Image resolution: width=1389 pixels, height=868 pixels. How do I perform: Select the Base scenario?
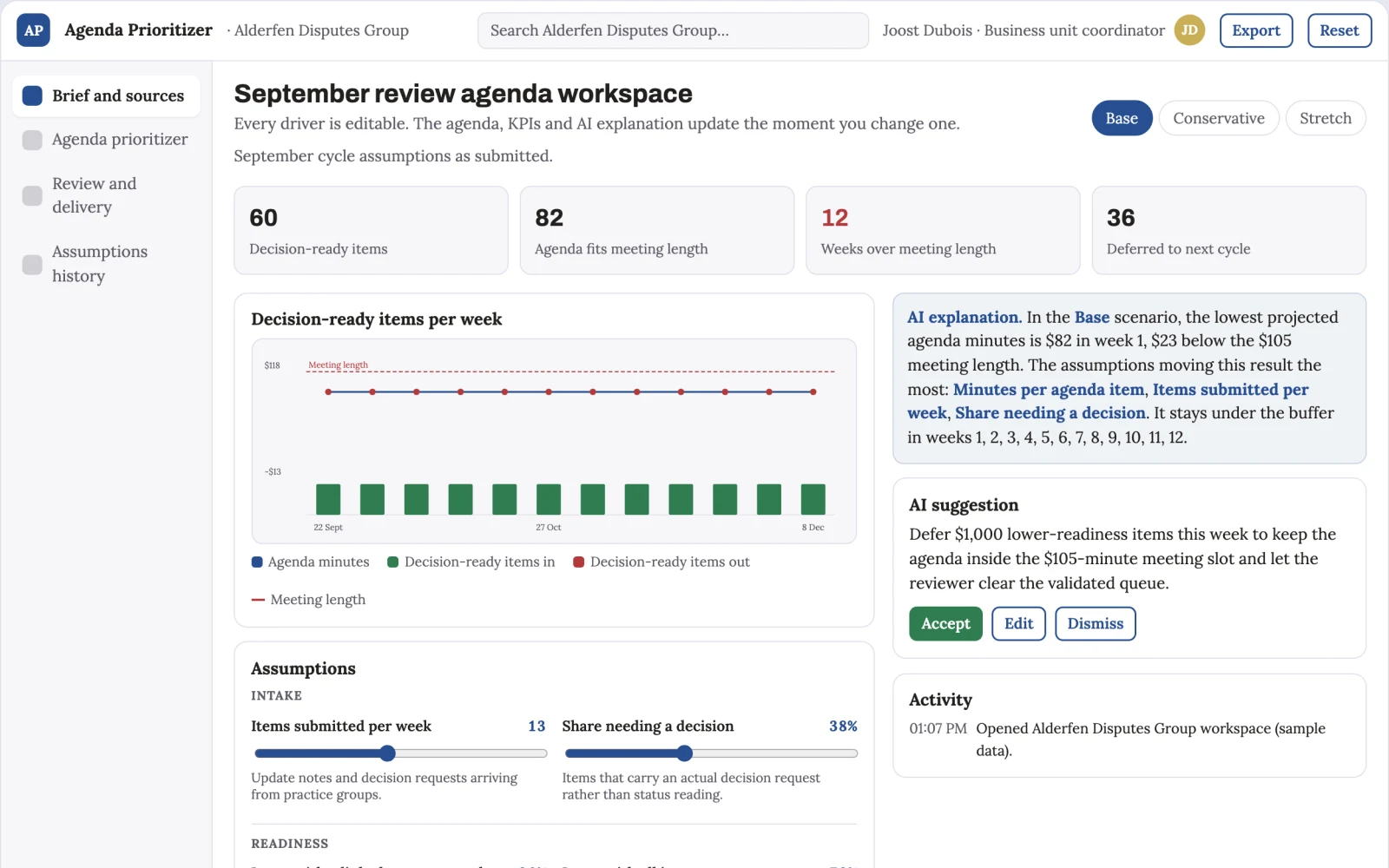tap(1122, 118)
